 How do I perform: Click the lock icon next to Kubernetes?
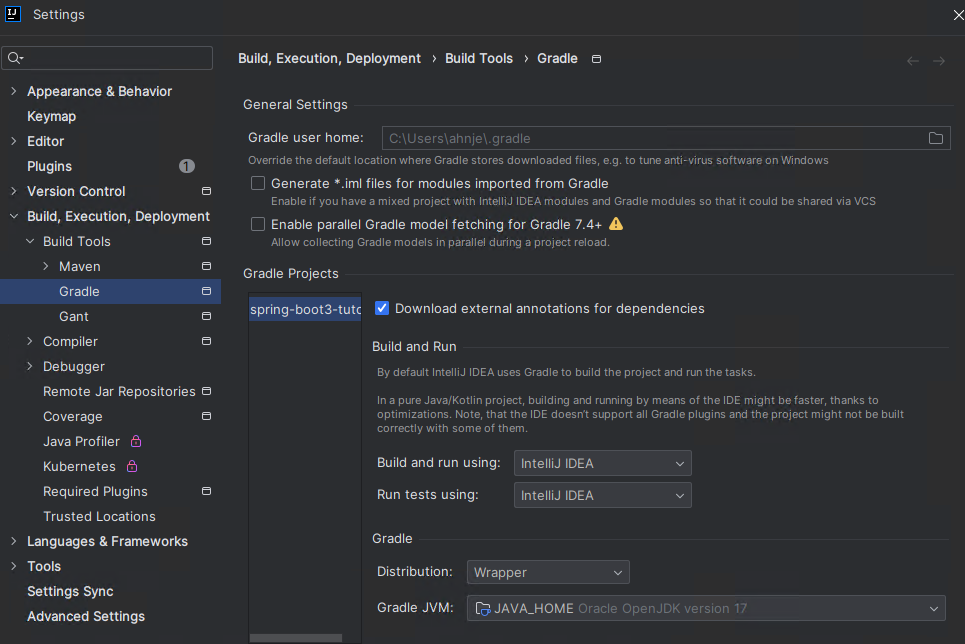tap(132, 466)
